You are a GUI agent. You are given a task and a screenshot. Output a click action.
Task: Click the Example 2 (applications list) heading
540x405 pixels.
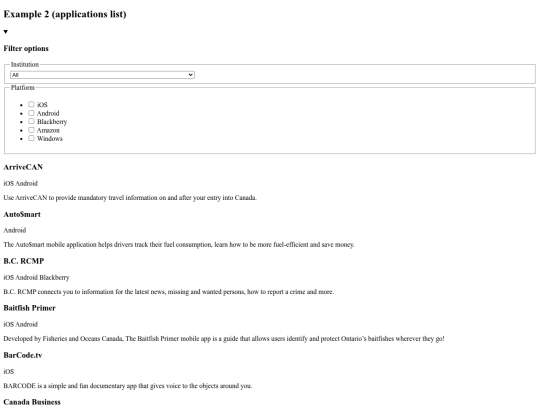coord(65,14)
